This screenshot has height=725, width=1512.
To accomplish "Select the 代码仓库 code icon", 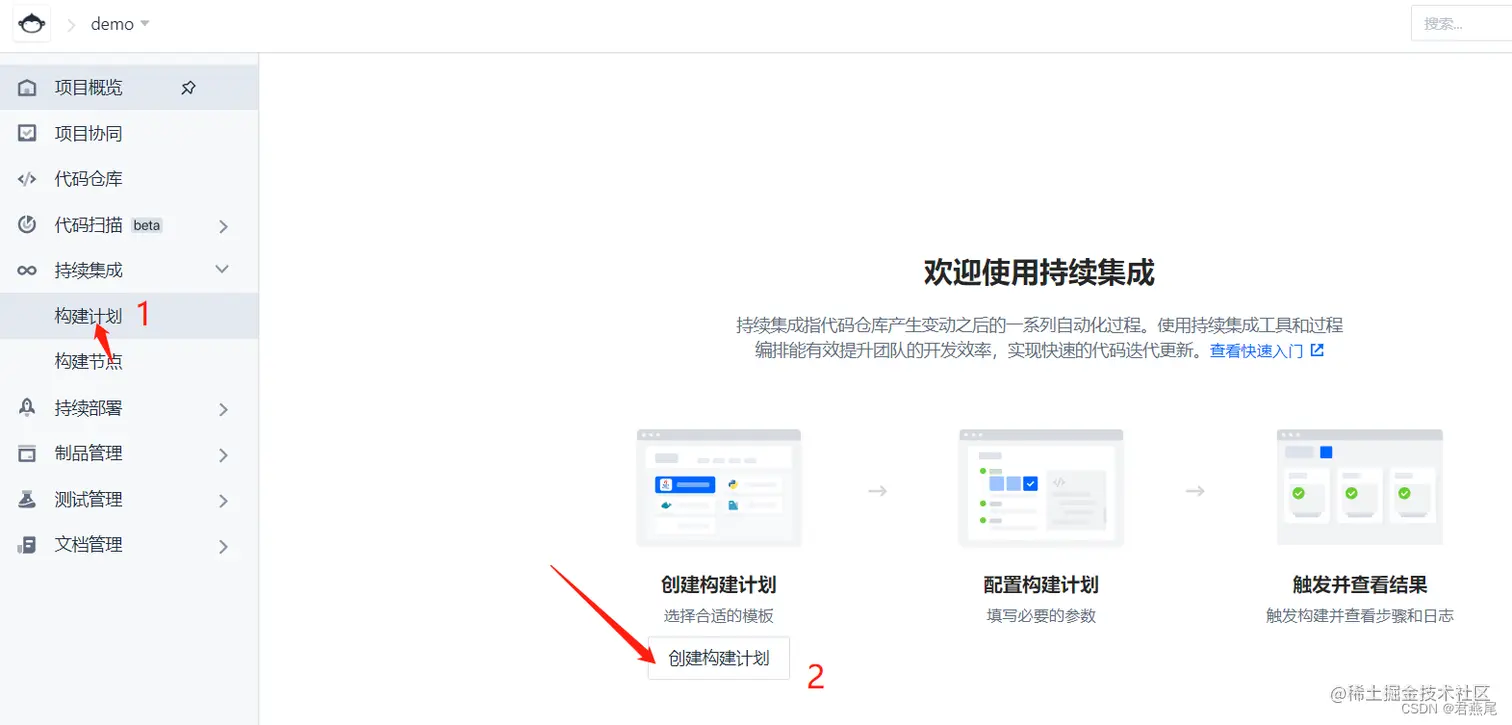I will (27, 178).
